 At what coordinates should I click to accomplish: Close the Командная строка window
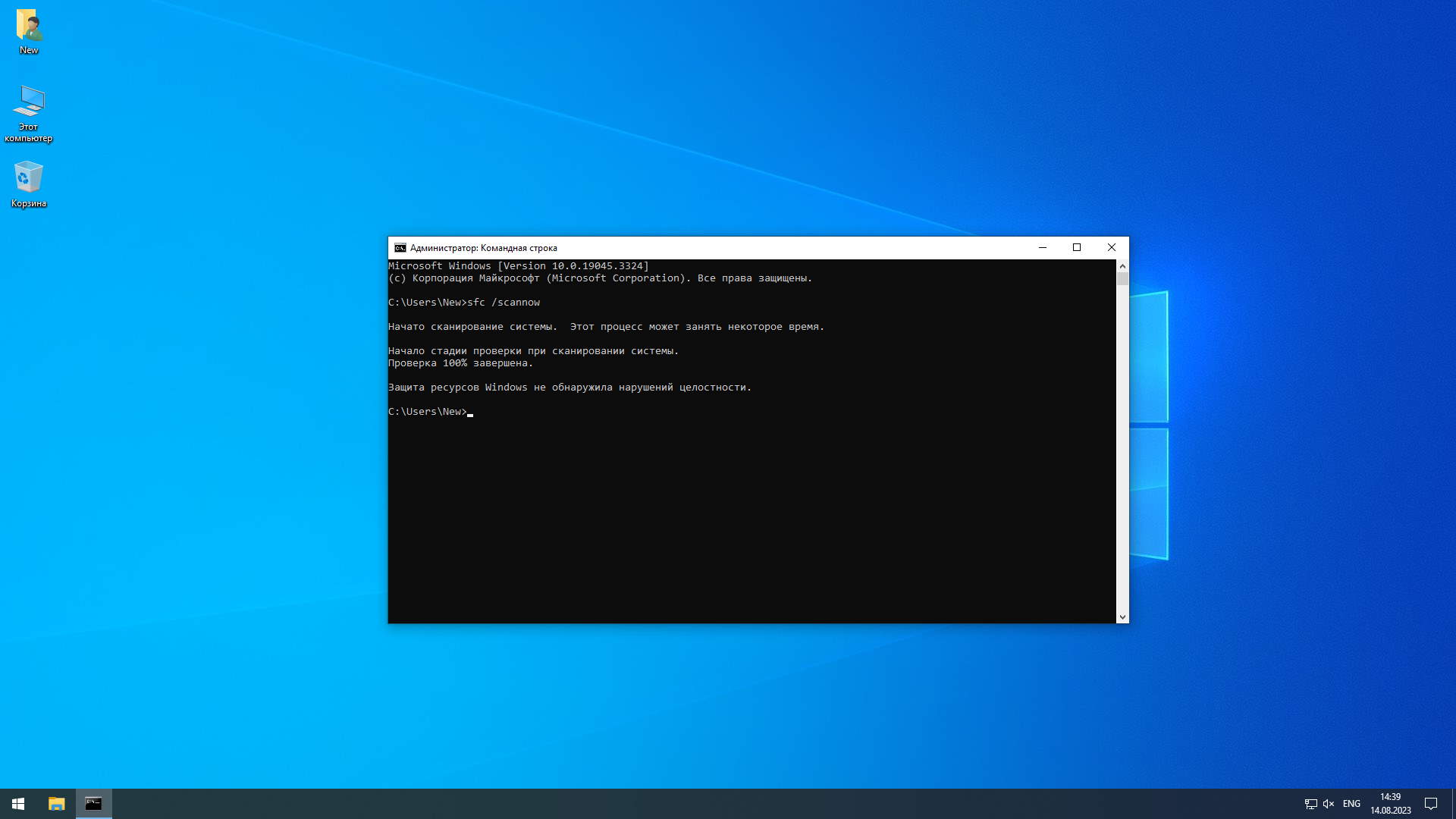[x=1112, y=248]
